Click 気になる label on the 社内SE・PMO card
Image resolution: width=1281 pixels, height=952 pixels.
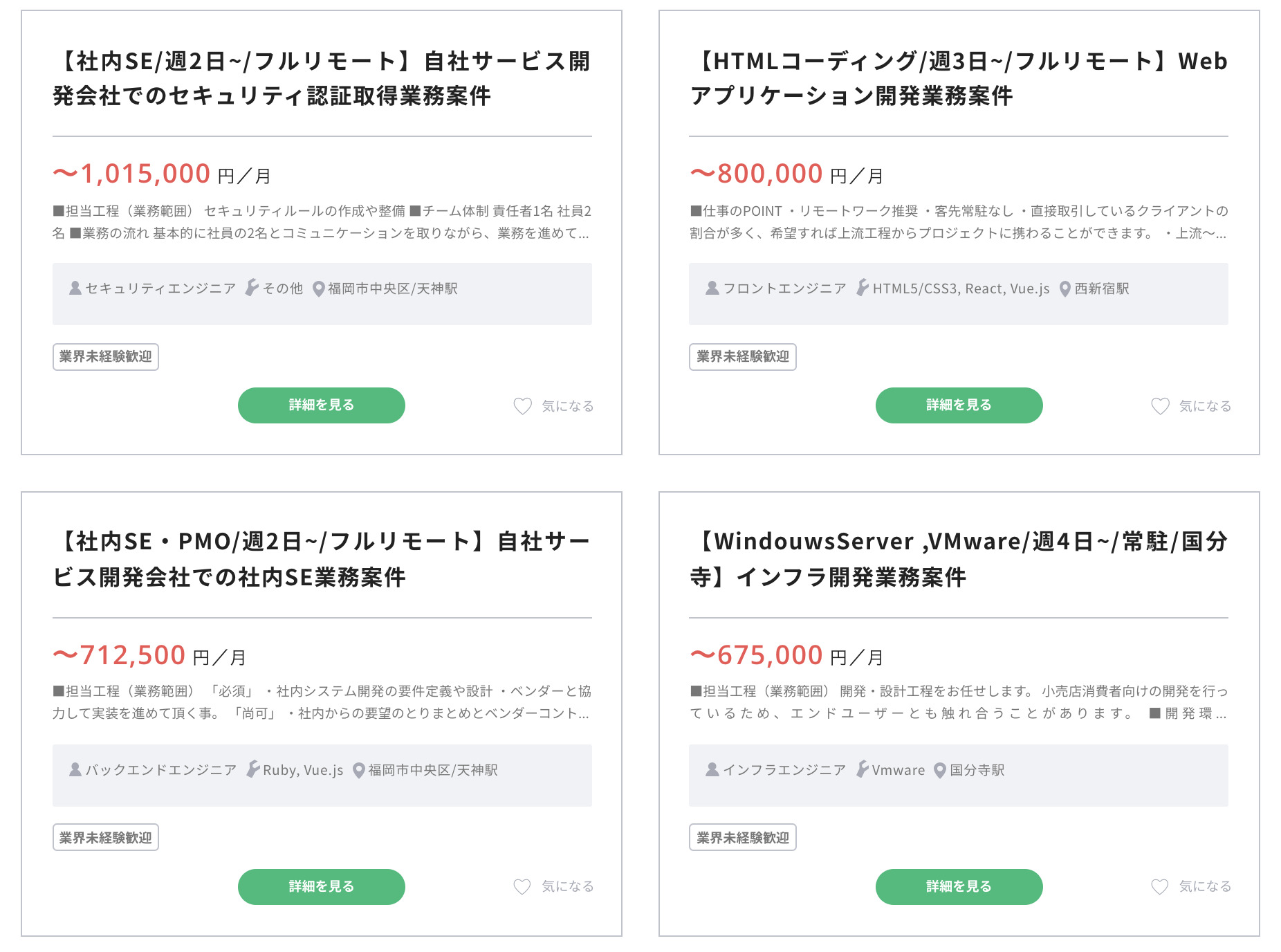tap(567, 887)
